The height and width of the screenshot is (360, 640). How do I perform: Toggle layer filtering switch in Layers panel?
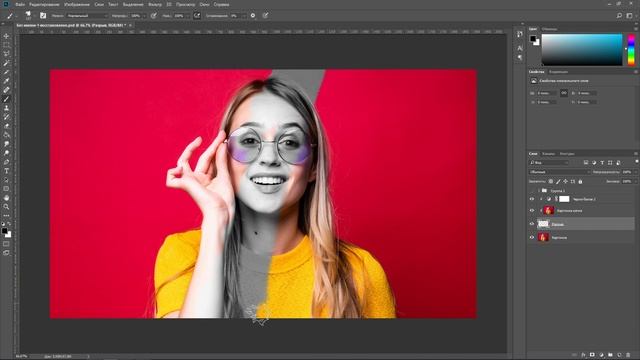click(x=636, y=162)
